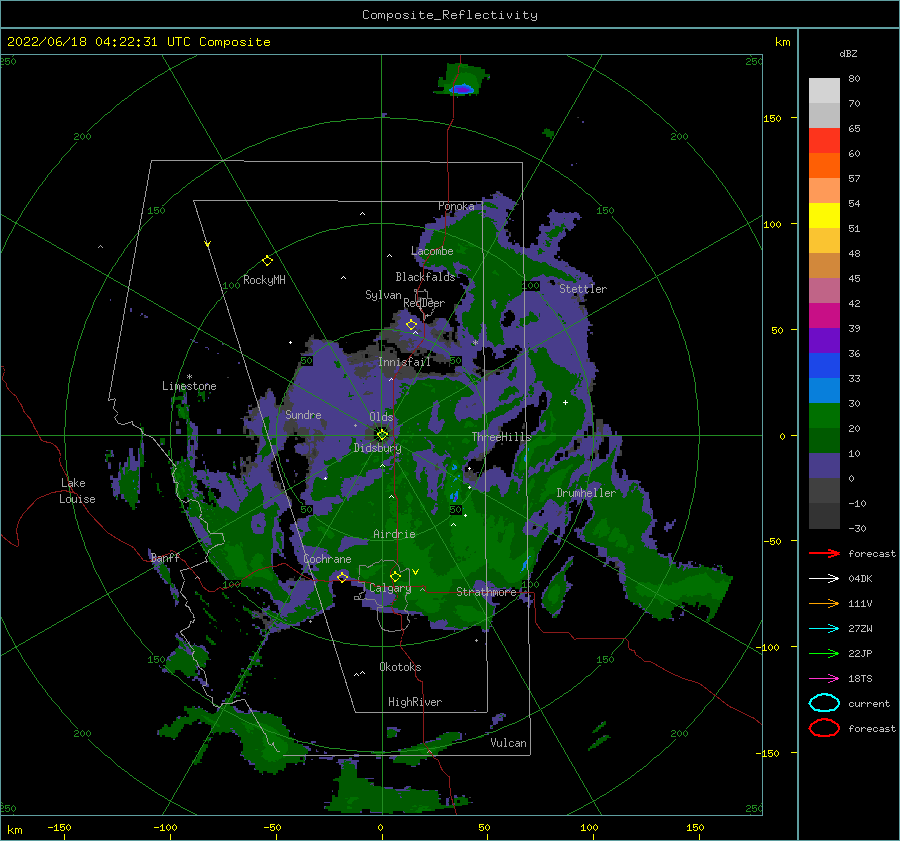Click the Strathmore town label
This screenshot has width=900, height=841.
pyautogui.click(x=486, y=592)
